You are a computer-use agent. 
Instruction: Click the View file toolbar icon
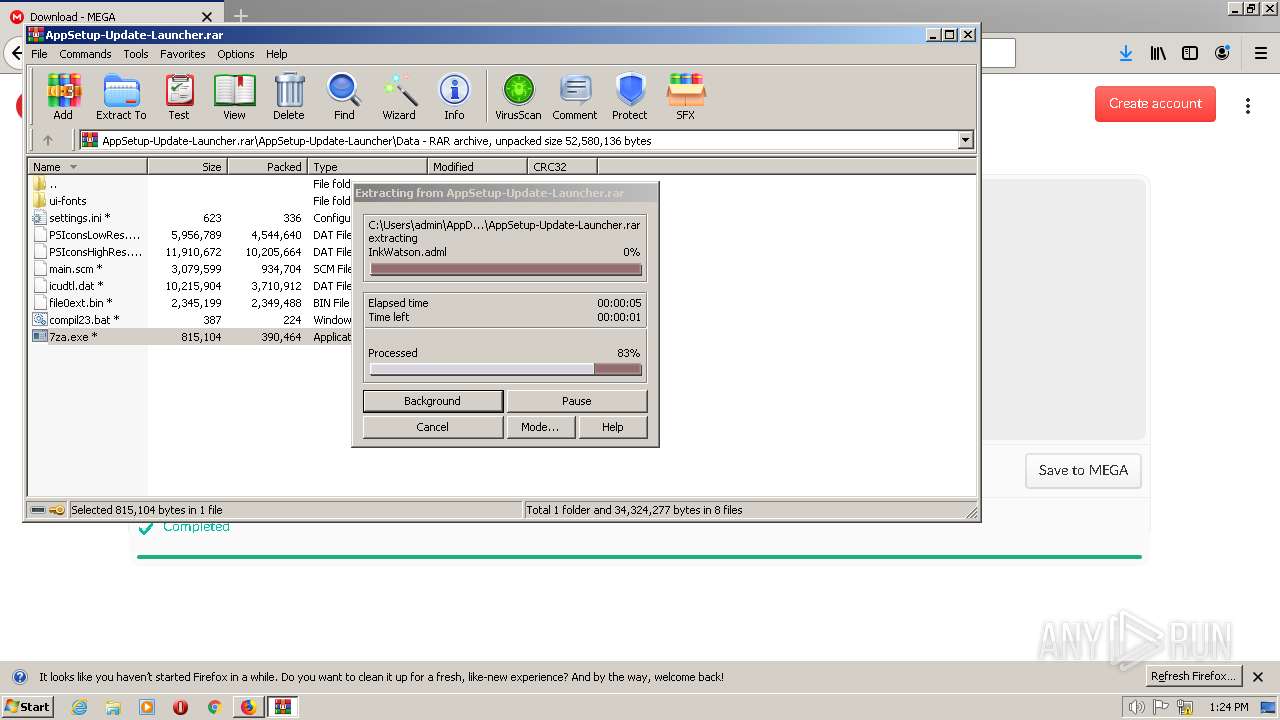[234, 97]
